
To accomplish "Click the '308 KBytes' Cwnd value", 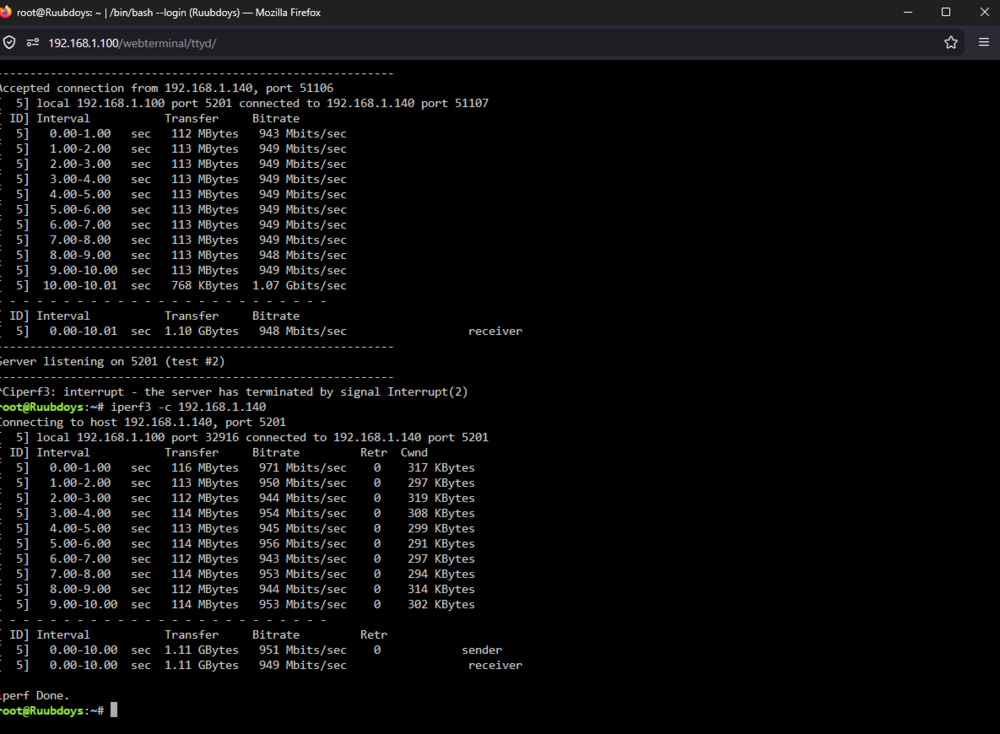I will [441, 513].
